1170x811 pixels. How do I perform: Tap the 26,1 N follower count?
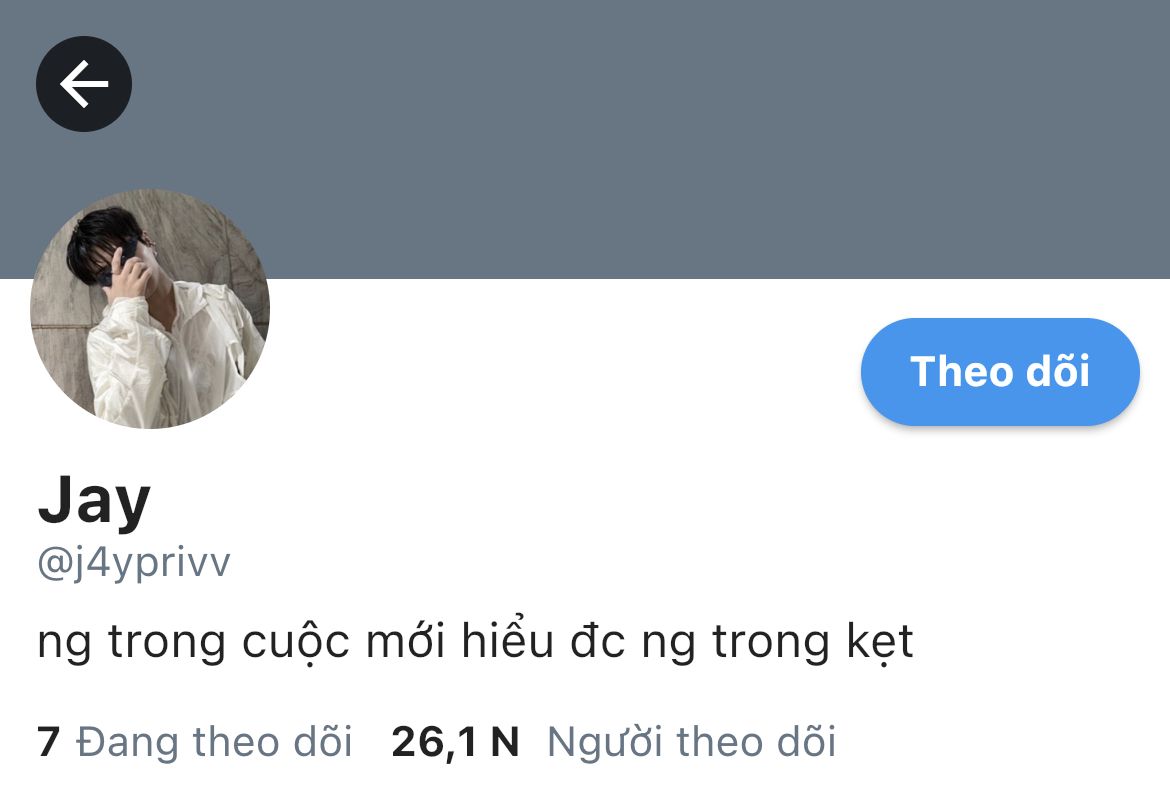point(454,742)
